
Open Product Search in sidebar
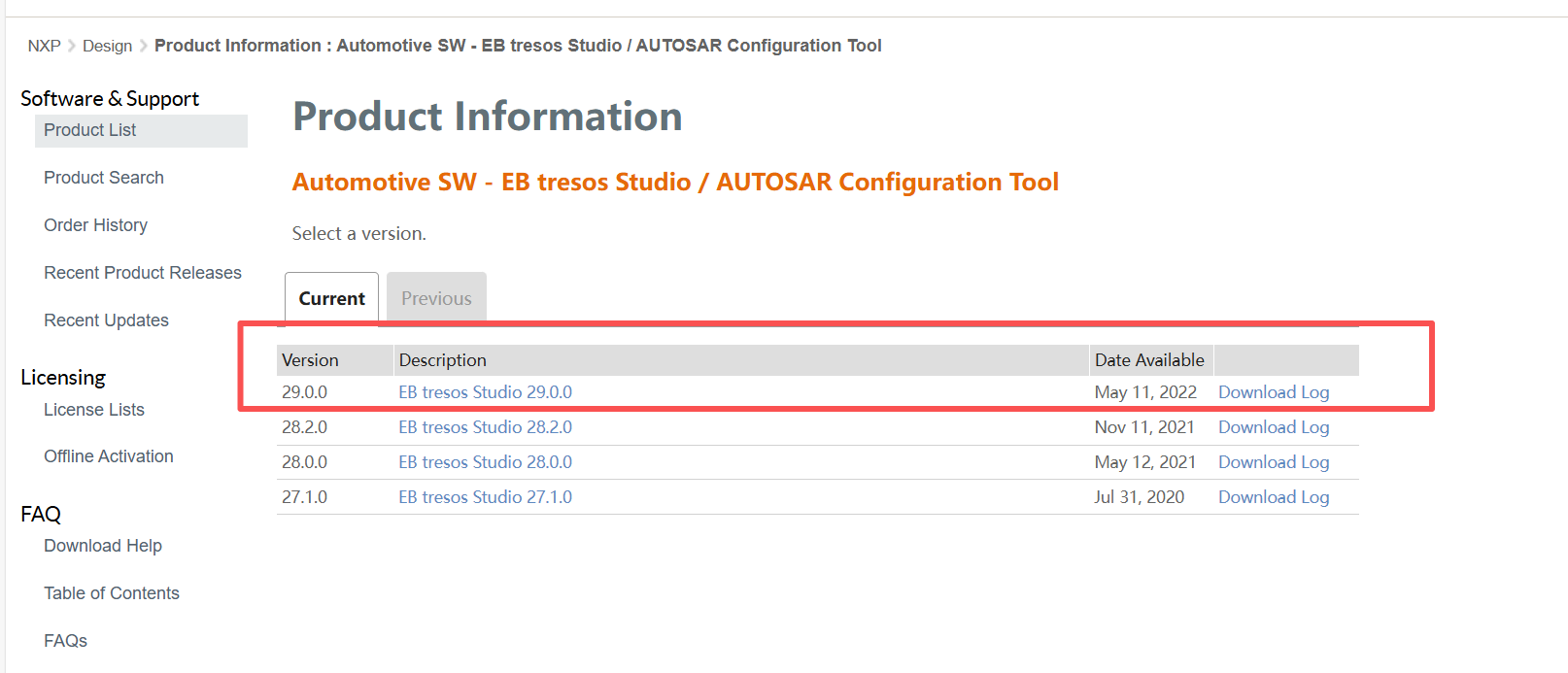[x=104, y=178]
